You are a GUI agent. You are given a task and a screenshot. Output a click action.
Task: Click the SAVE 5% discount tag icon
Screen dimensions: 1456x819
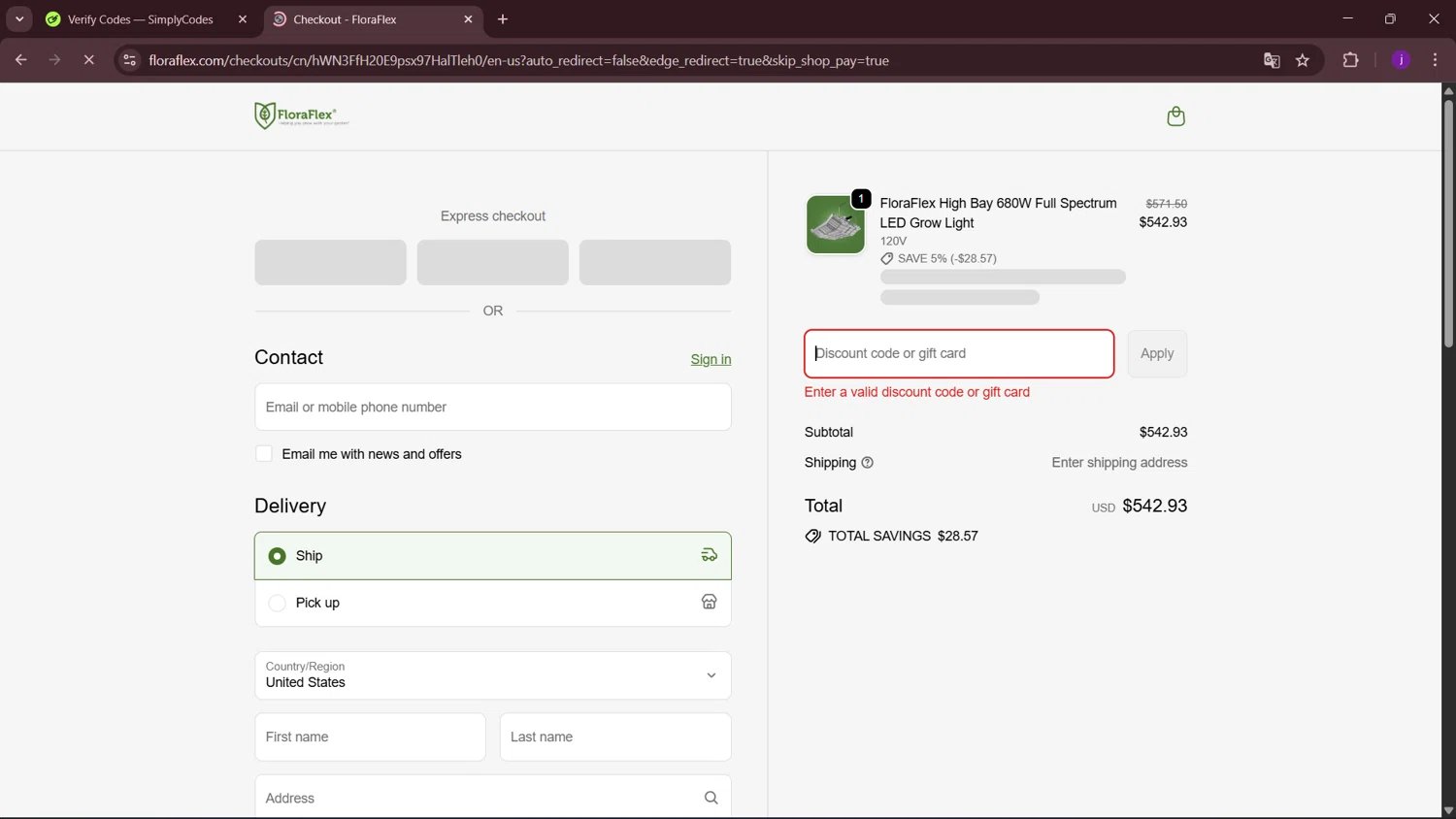(886, 259)
